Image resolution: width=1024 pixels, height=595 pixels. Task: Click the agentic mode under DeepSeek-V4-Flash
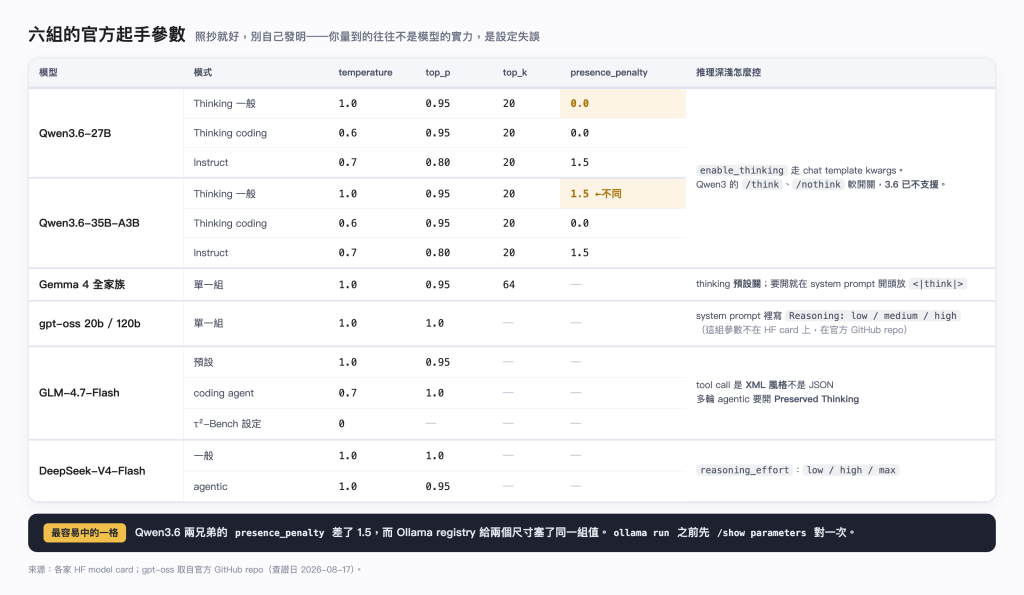point(210,487)
